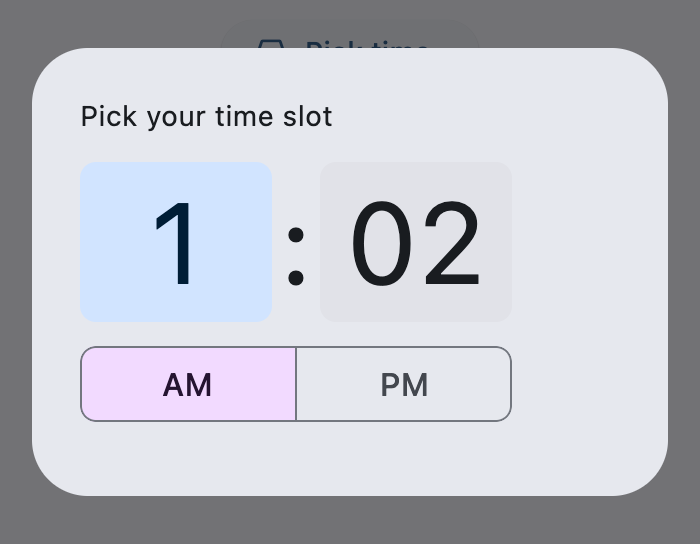Screen dimensions: 700x544
Task: Click the digit 0 in the minute selector
Action: pos(382,244)
